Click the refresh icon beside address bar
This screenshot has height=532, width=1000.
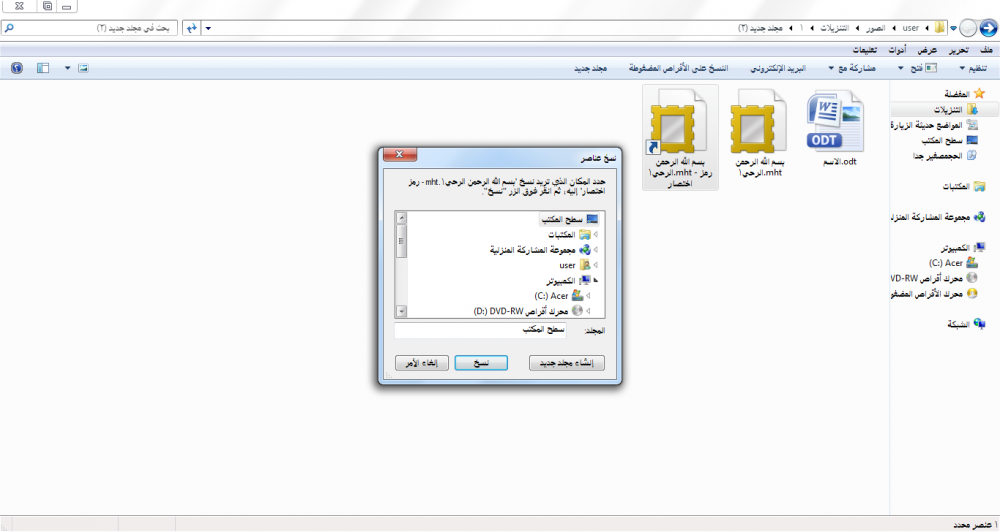tap(191, 28)
